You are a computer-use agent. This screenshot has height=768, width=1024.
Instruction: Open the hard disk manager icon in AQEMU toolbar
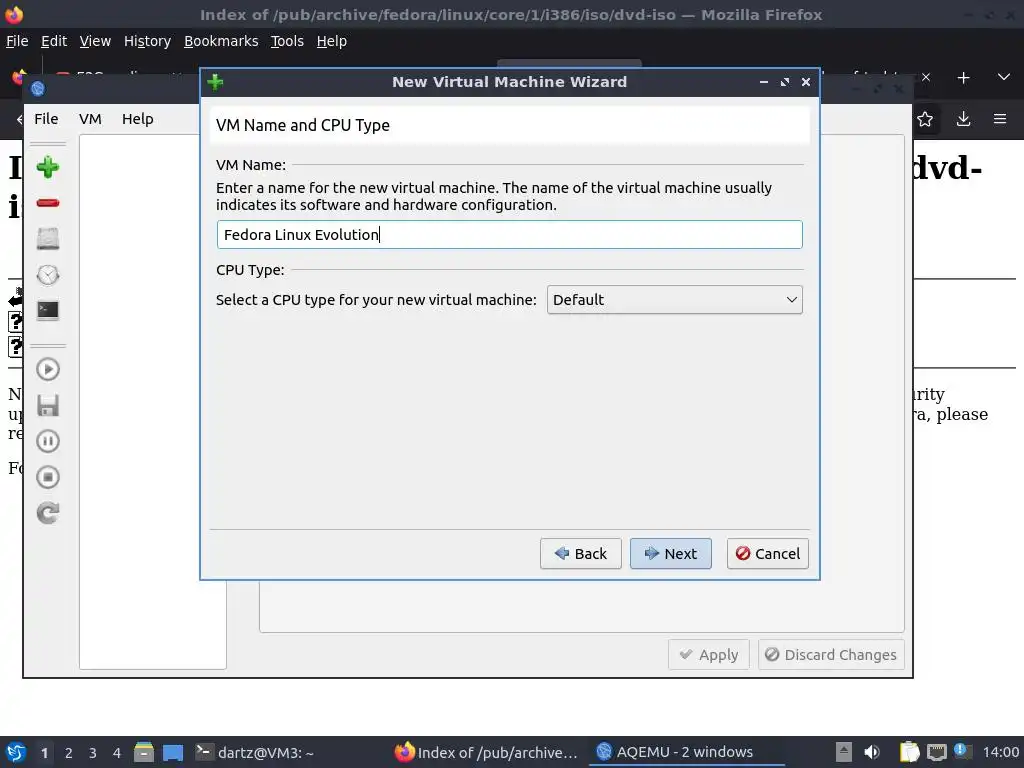tap(48, 238)
